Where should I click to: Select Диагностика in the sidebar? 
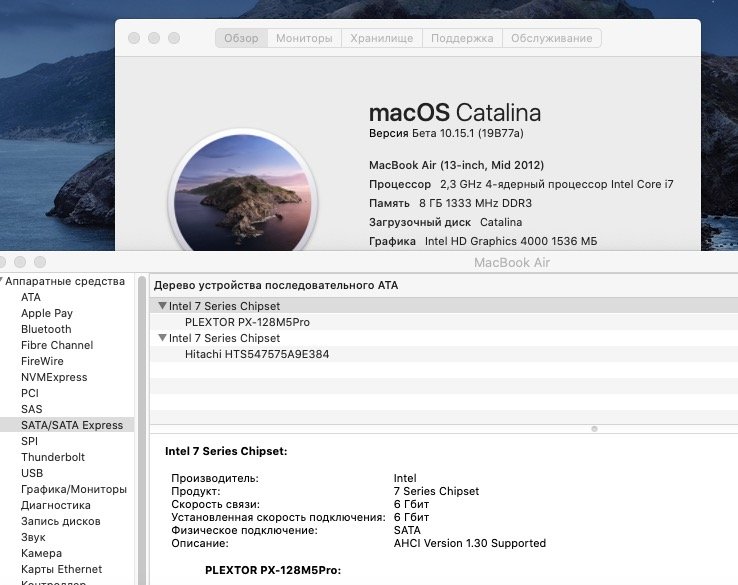pos(56,505)
